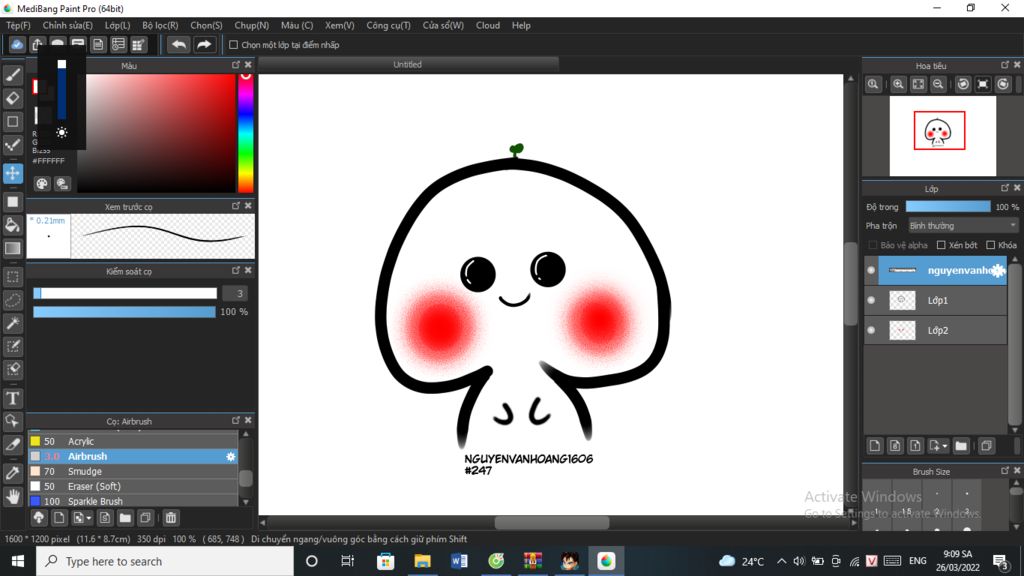
Task: Select the Move tool
Action: (12, 173)
